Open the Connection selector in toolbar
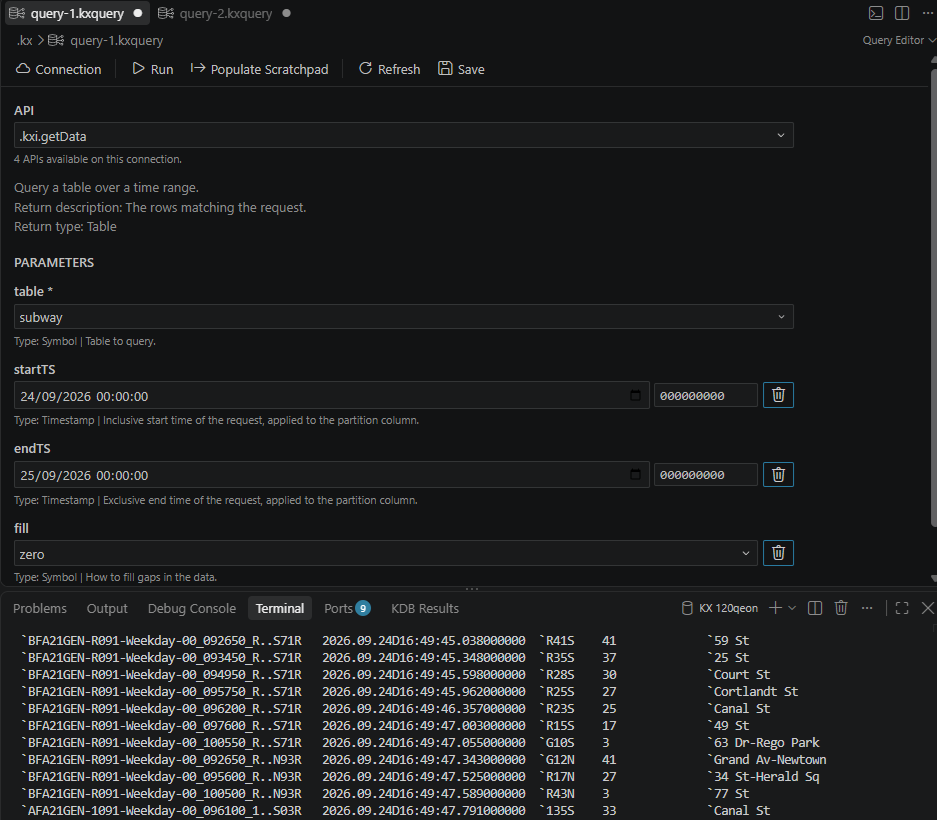The image size is (937, 820). point(59,69)
